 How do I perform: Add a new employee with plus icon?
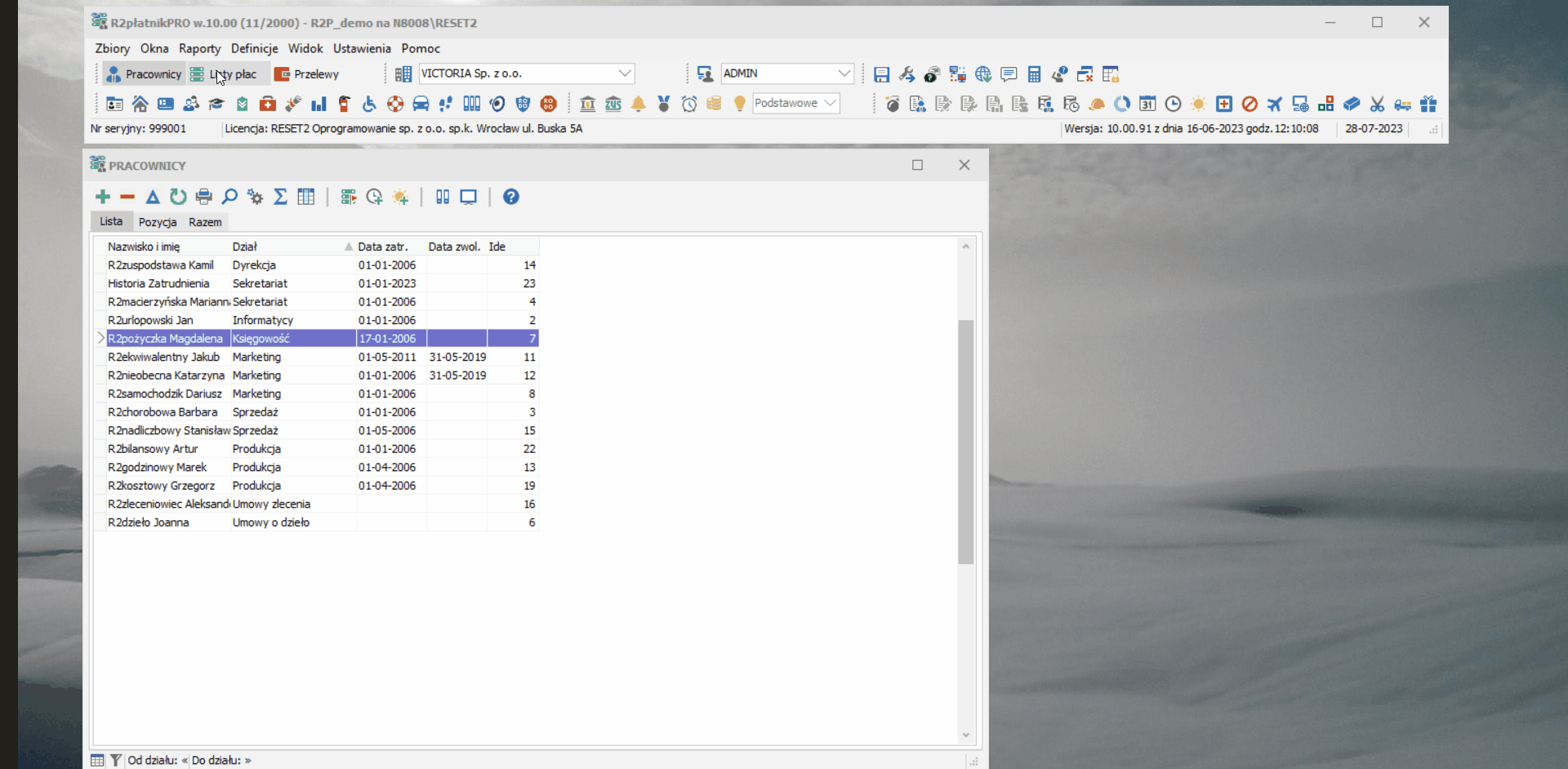pos(102,197)
